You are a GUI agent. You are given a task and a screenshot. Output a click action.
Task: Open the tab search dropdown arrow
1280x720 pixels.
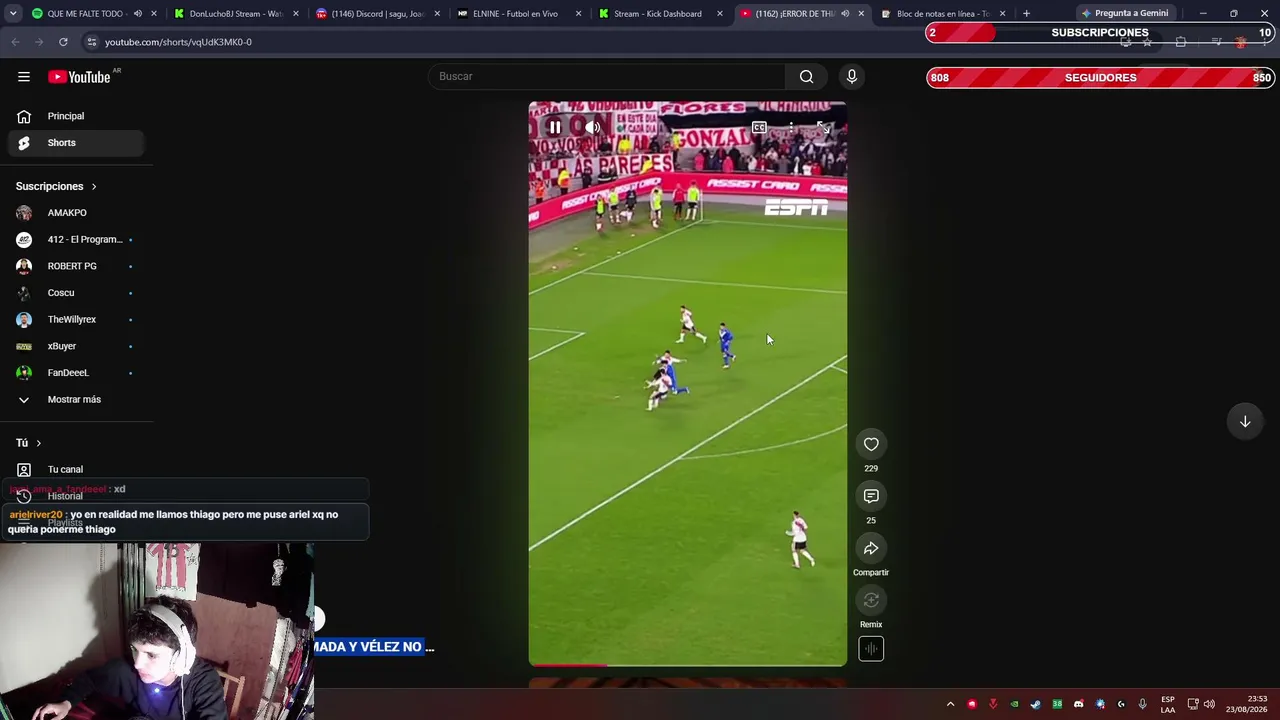15,14
